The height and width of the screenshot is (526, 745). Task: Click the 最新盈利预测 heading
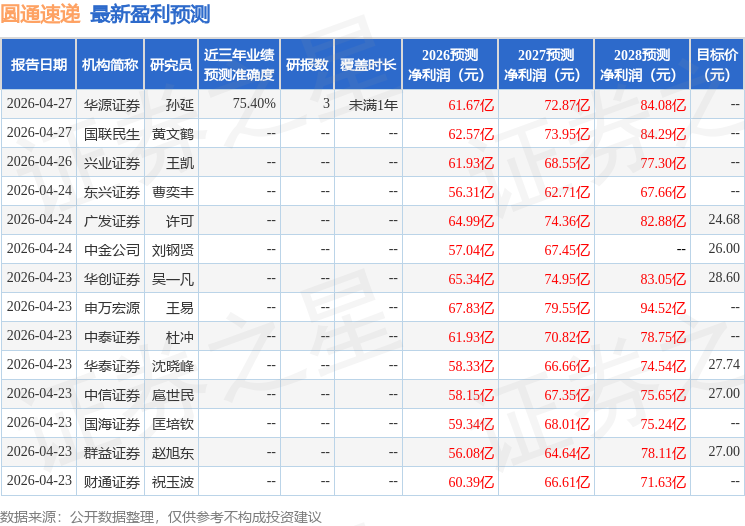click(x=150, y=14)
